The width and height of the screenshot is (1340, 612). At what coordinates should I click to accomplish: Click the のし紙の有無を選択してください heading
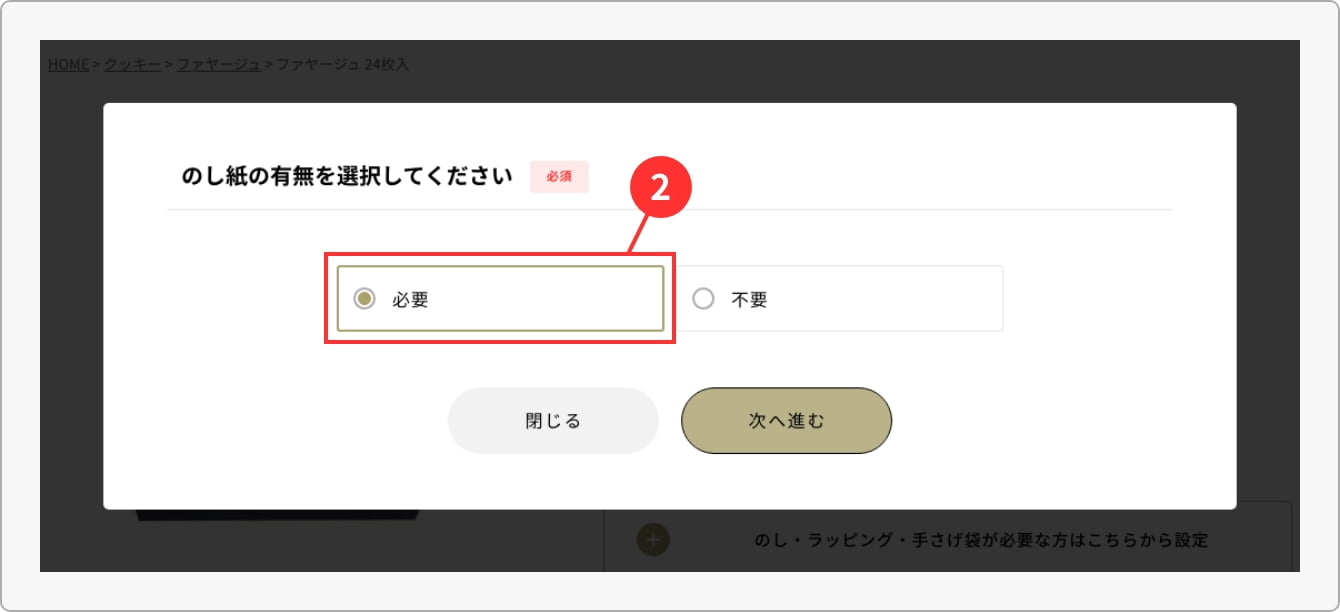[x=347, y=177]
